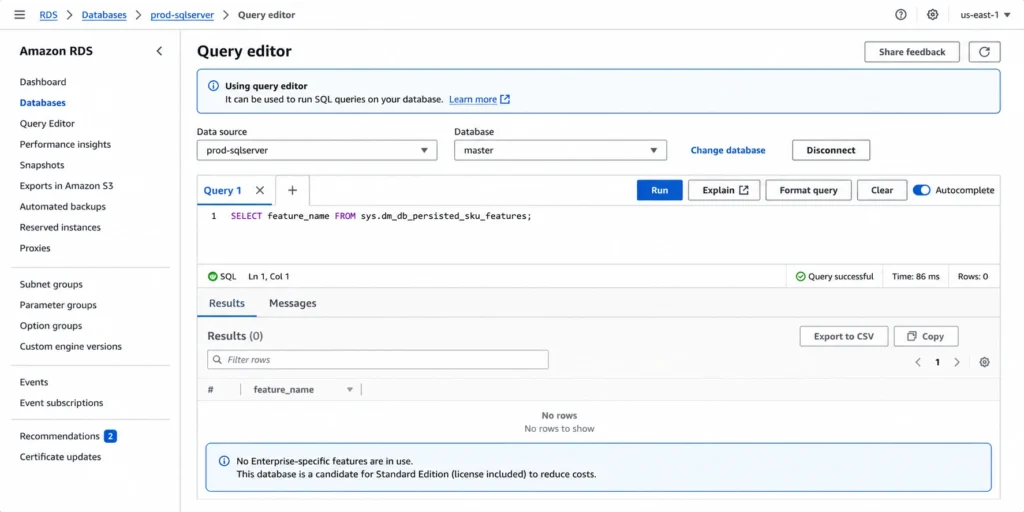Screen dimensions: 1024x512
Task: Sort by feature_name column arrow
Action: point(349,389)
